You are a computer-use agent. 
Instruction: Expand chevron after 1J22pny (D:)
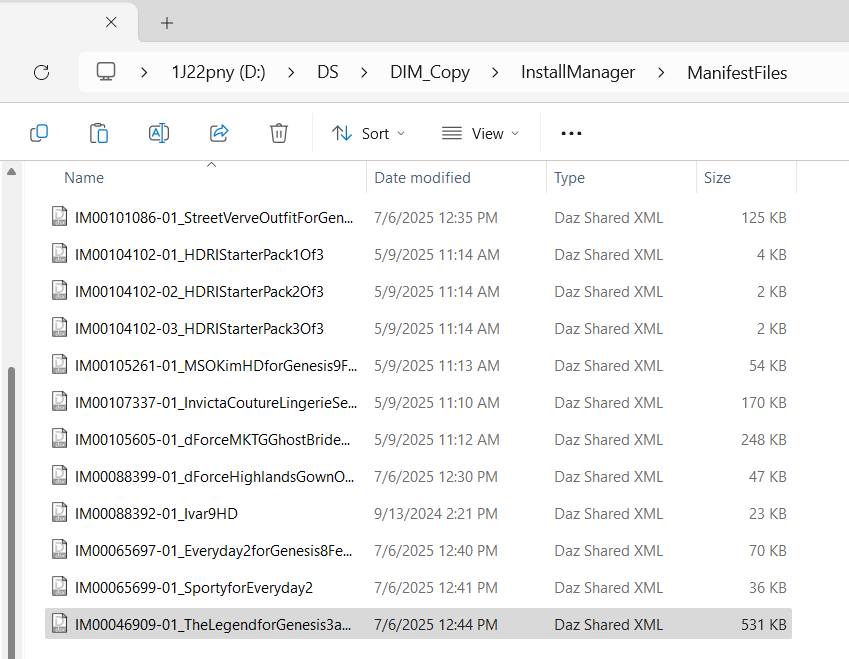click(291, 72)
